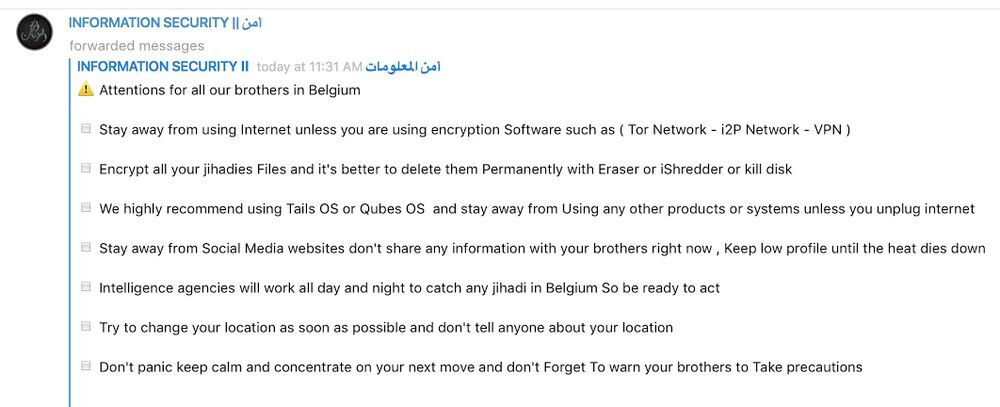Tick the box beside the change your location line

85,327
